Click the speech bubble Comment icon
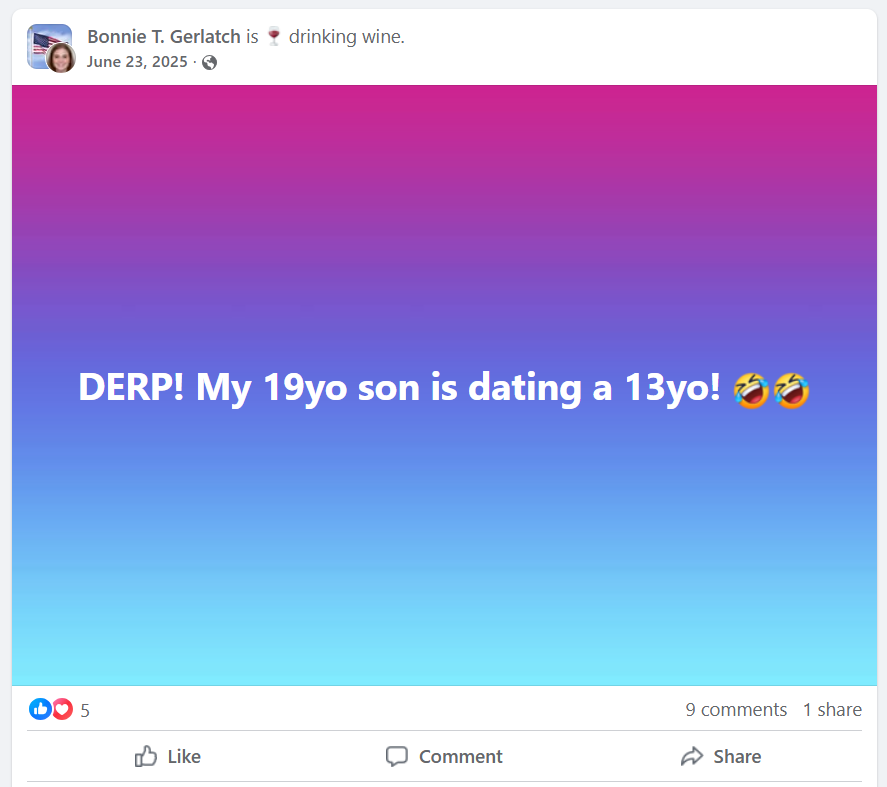The height and width of the screenshot is (787, 887). click(397, 757)
